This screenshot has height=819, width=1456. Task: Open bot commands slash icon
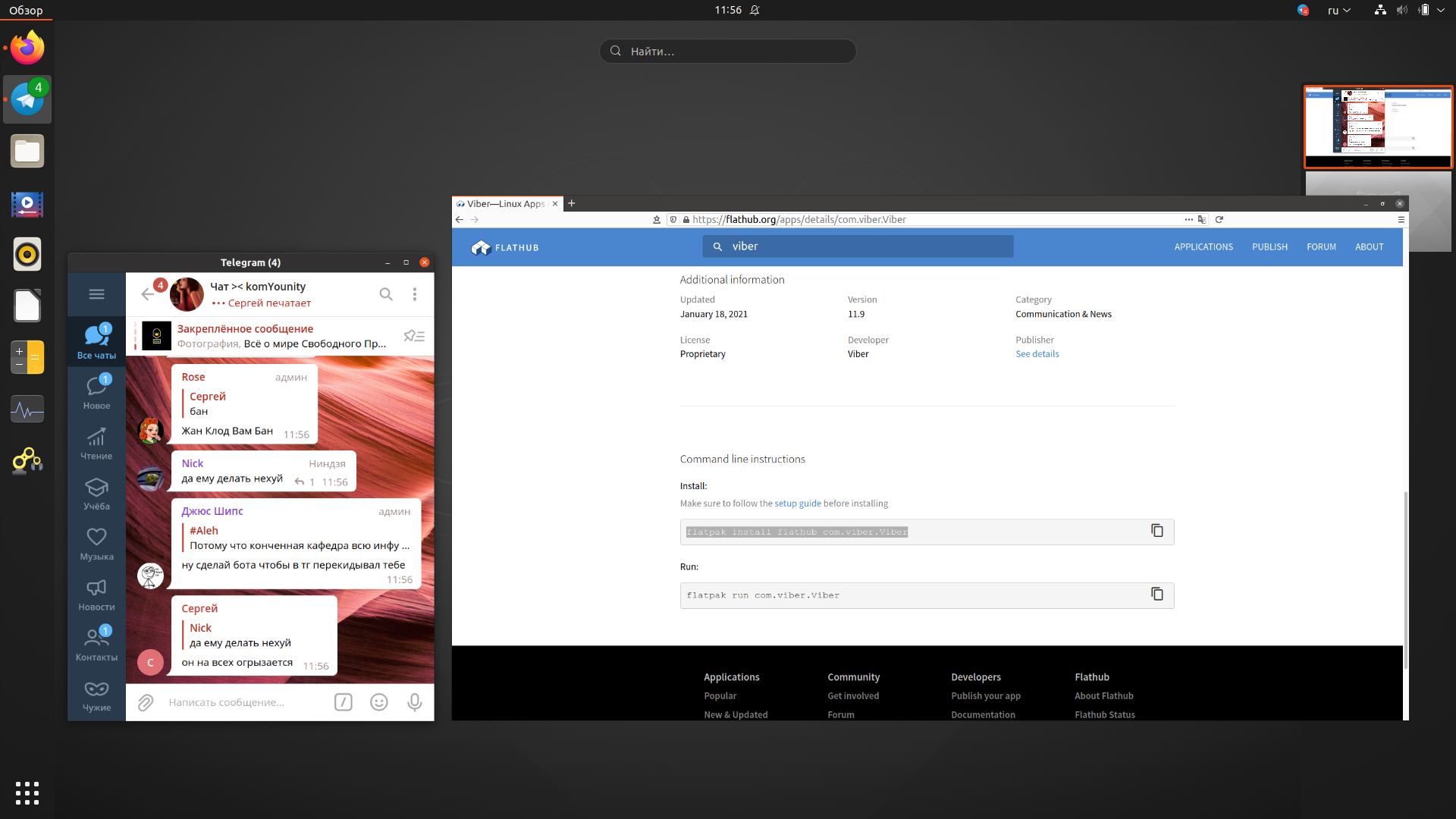tap(344, 702)
